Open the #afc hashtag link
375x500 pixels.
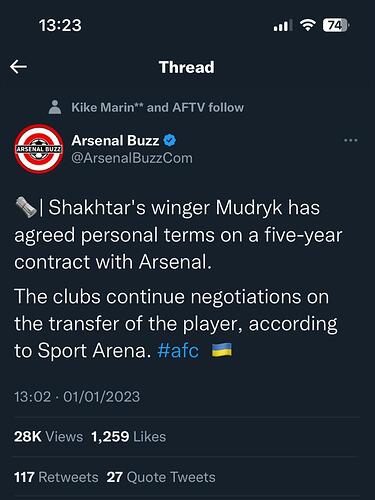point(178,351)
